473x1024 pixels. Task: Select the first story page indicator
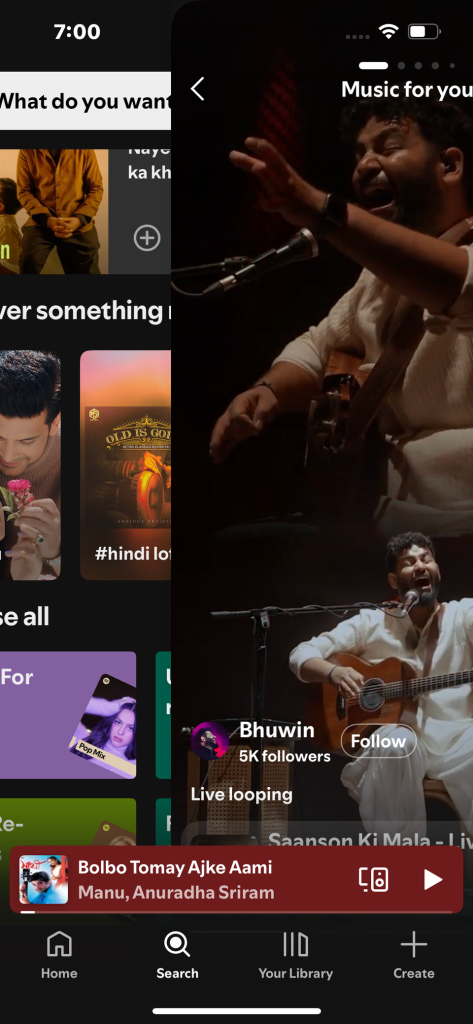[373, 65]
